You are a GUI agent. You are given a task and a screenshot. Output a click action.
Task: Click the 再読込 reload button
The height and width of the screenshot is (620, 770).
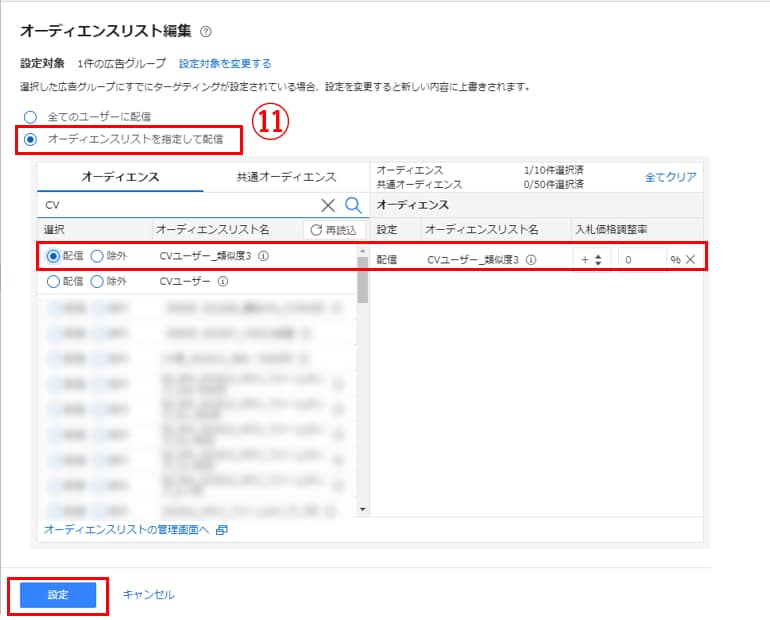[332, 230]
